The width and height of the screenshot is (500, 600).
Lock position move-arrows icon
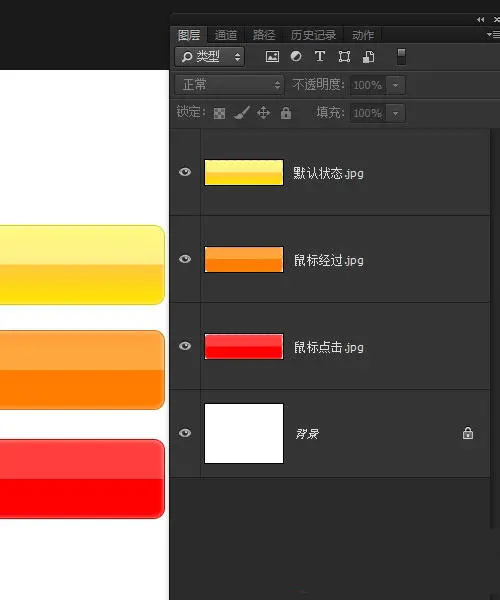pyautogui.click(x=263, y=113)
